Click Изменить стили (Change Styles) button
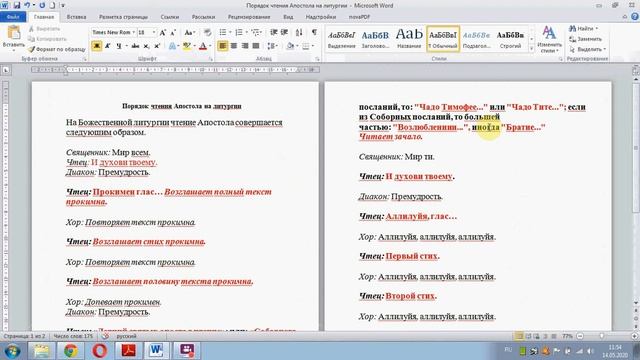This screenshot has height=360, width=640. [549, 40]
